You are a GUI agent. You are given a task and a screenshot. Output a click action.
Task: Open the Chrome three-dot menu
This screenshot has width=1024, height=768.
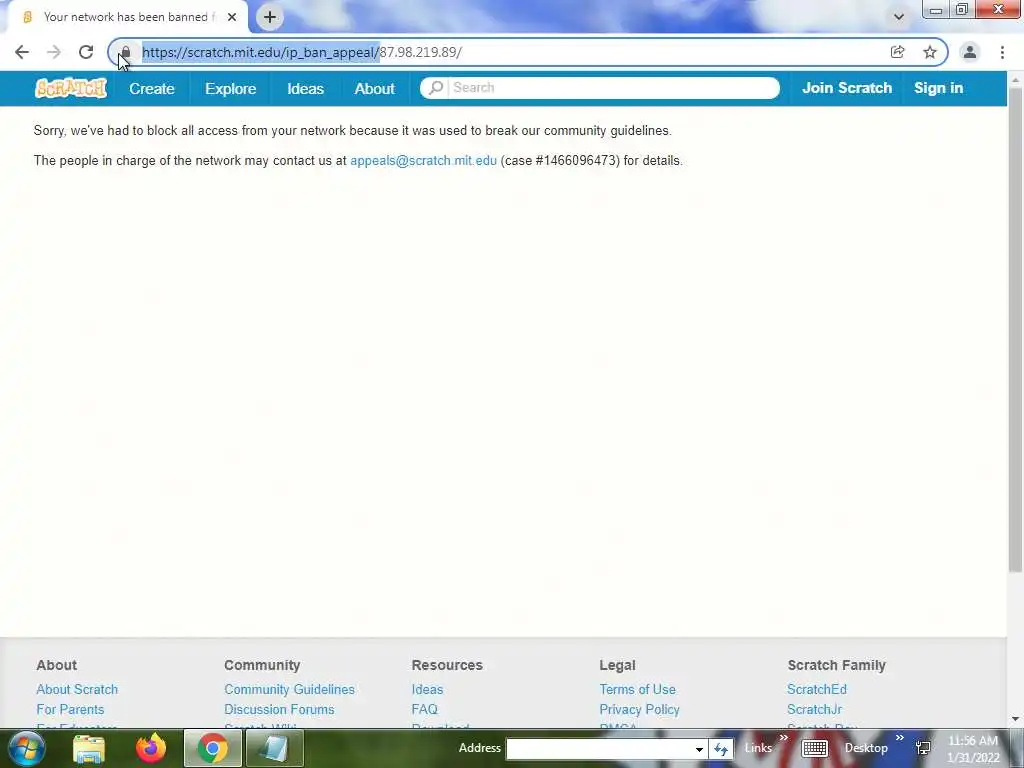click(x=1002, y=52)
